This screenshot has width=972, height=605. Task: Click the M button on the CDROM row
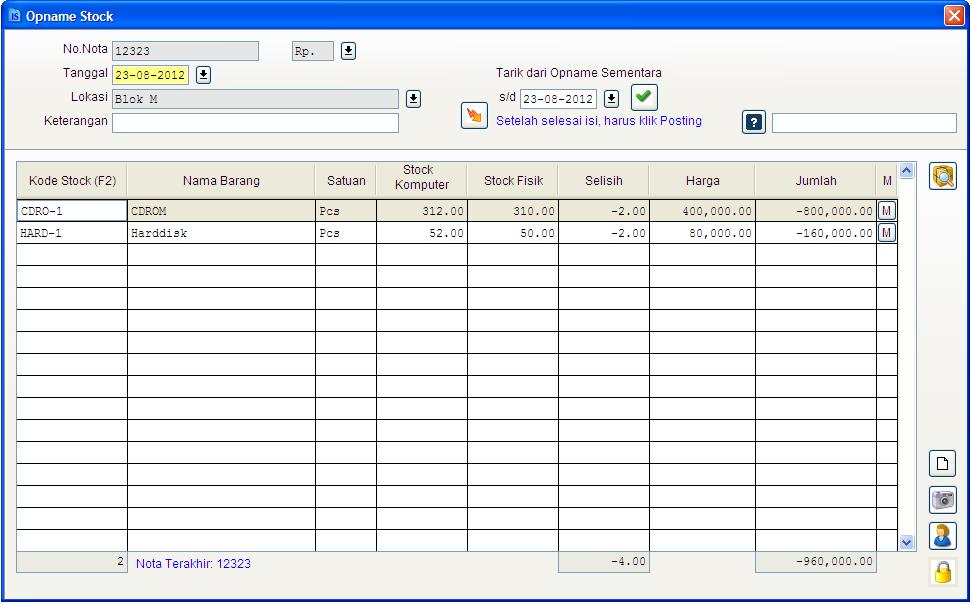(889, 209)
